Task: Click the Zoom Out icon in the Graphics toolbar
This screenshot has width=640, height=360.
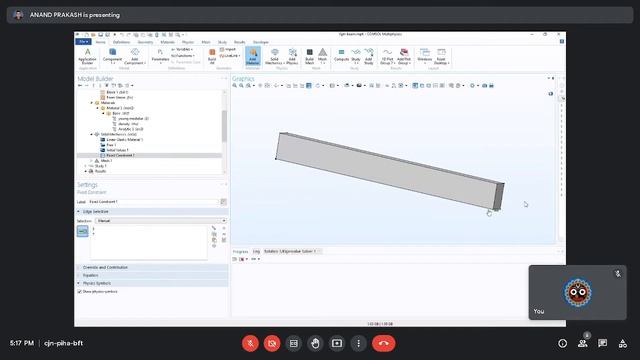Action: (241, 86)
